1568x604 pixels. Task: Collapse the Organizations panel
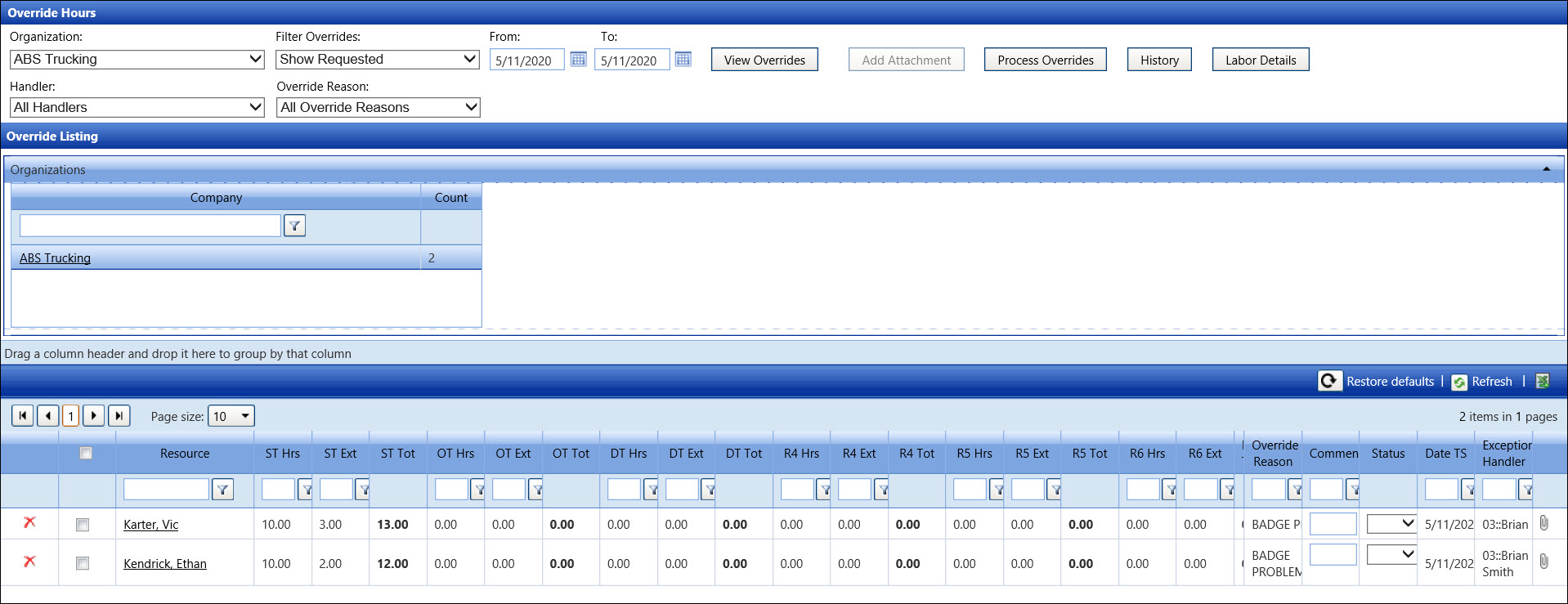tap(1546, 169)
